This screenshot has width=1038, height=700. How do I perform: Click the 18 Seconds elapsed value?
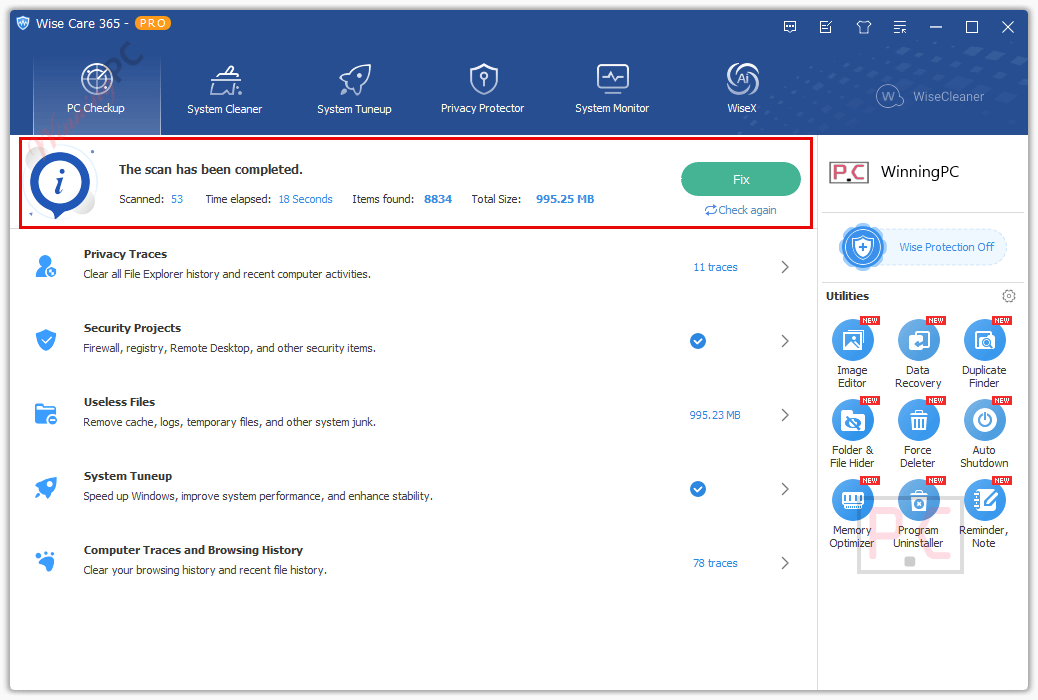[x=306, y=199]
